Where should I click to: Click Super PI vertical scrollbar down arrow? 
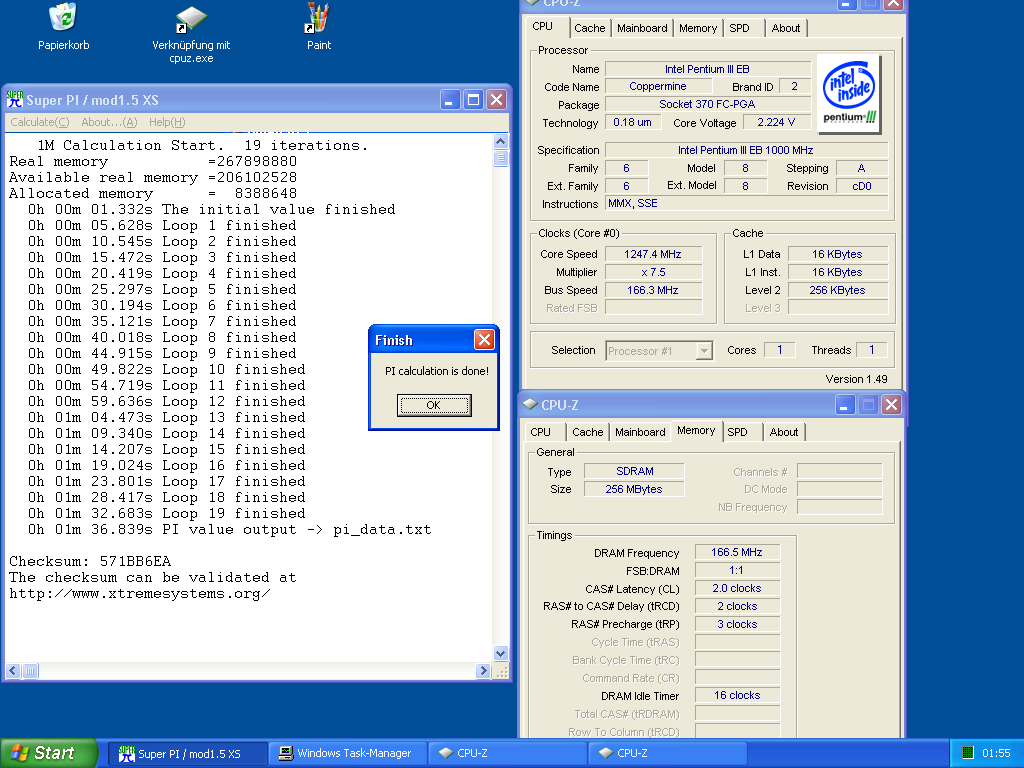pos(500,653)
